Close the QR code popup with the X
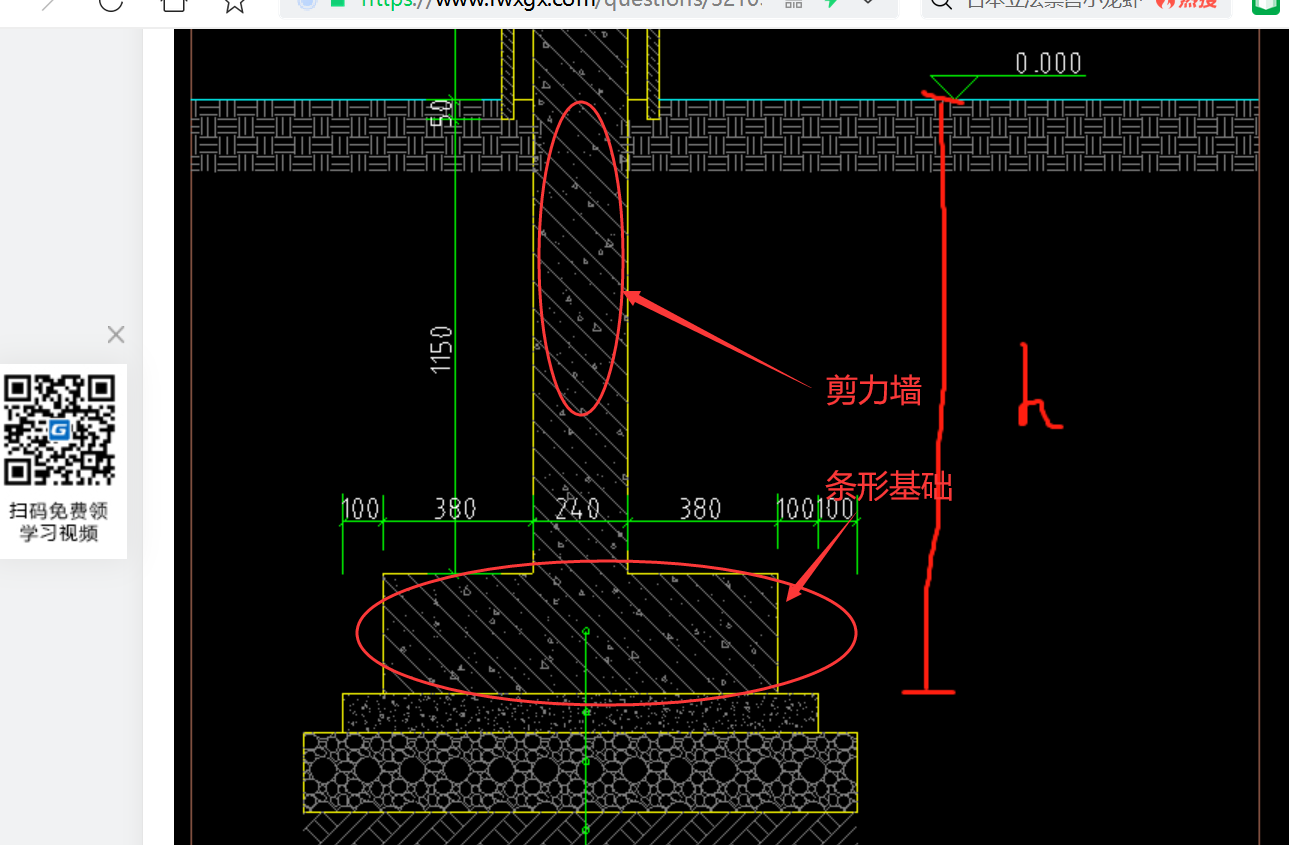The image size is (1289, 845). [x=116, y=335]
